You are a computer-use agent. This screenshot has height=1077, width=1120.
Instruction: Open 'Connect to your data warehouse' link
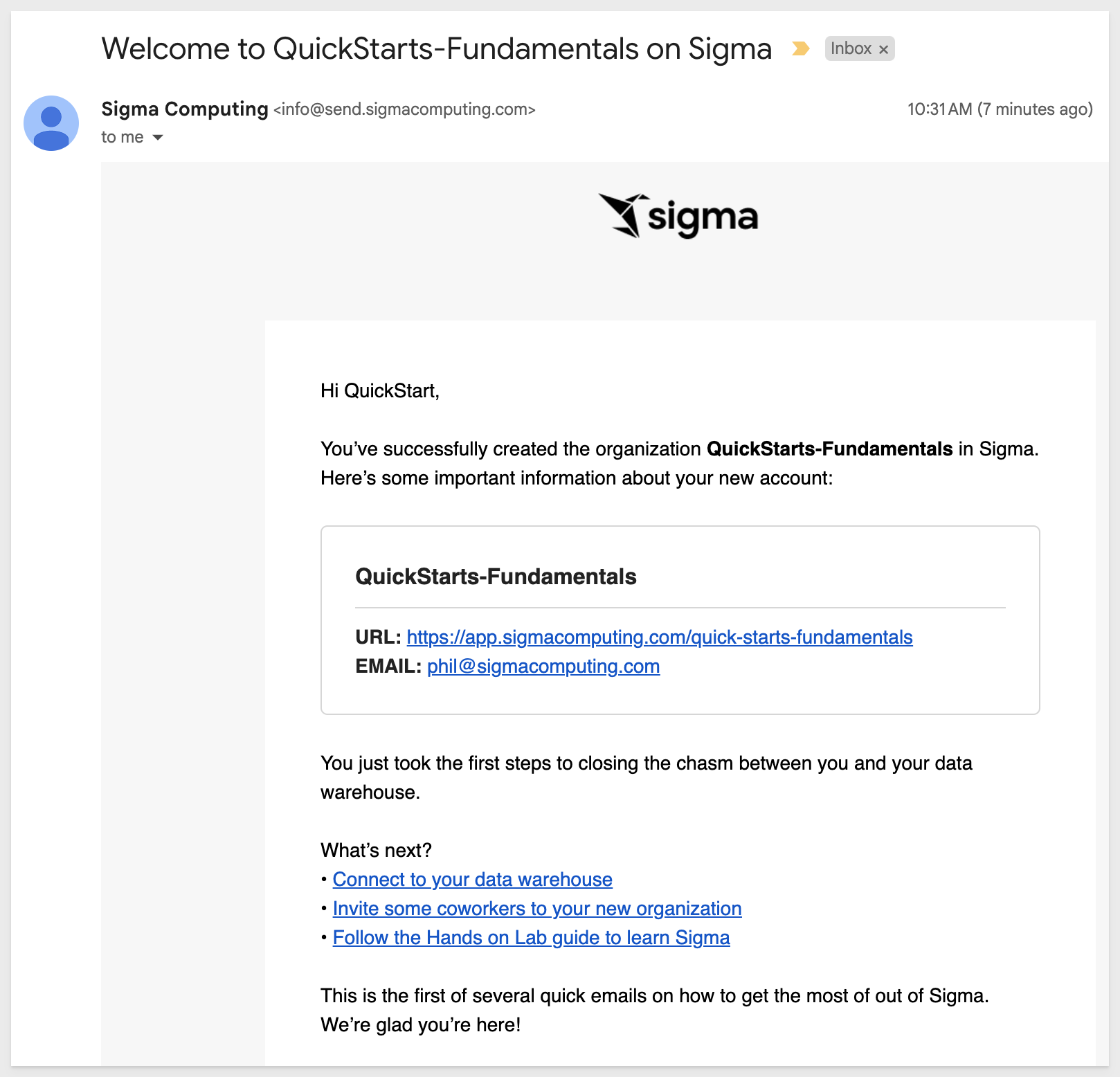coord(472,879)
